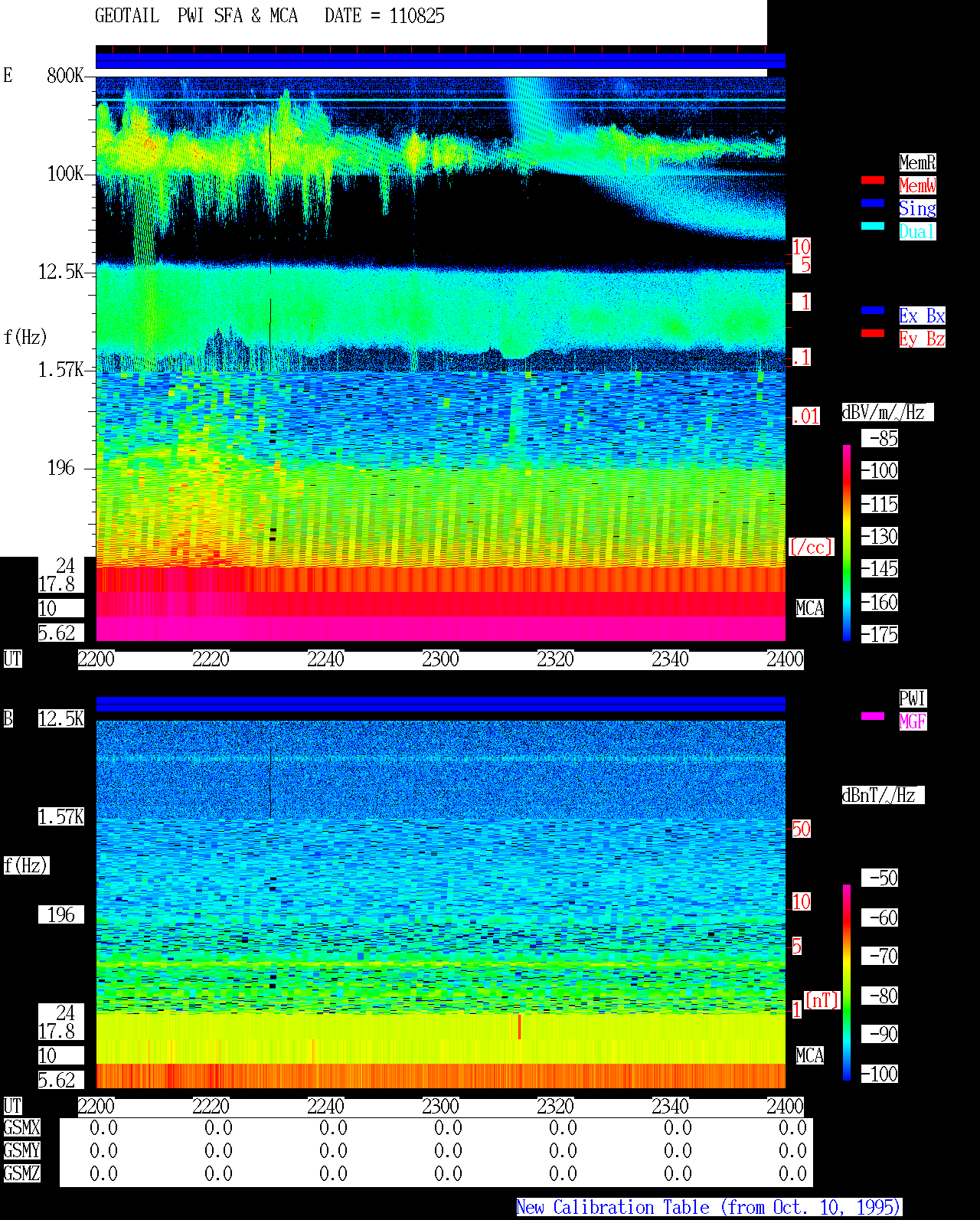This screenshot has height=1220, width=980.
Task: Click the -175 value on electric color scale
Action: point(880,634)
